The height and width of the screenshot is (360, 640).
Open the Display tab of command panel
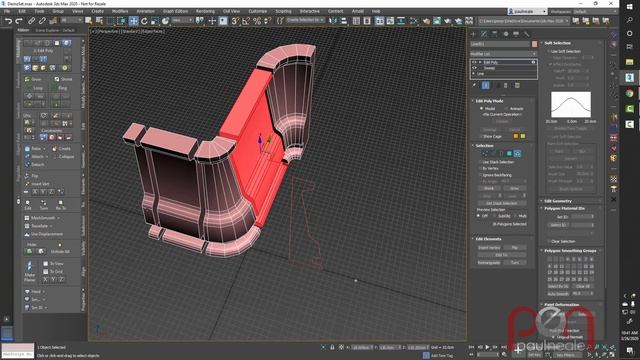516,34
